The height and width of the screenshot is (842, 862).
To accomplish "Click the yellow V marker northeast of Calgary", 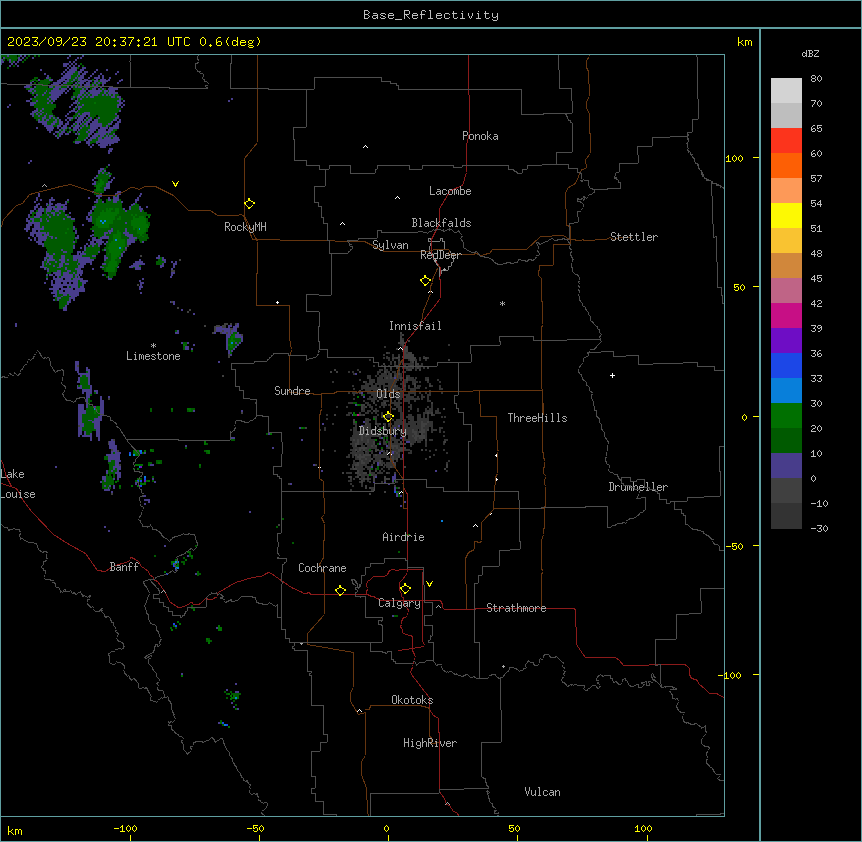I will 429,584.
